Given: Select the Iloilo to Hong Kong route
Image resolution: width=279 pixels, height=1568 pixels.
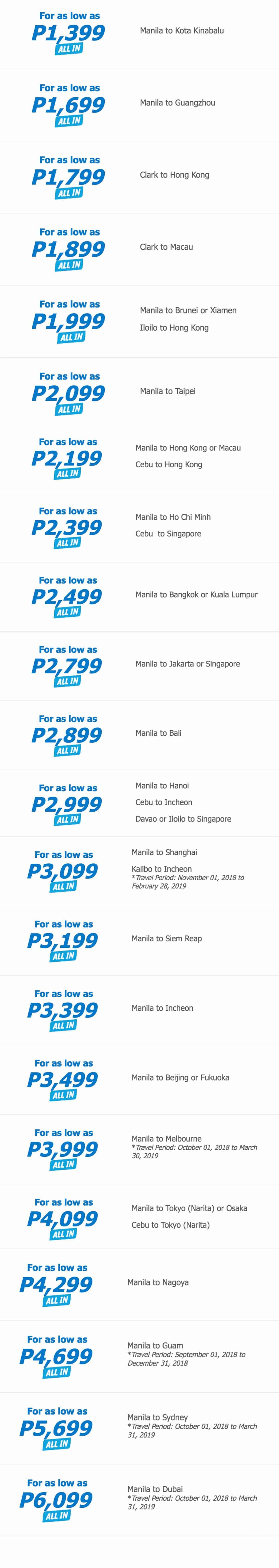Looking at the screenshot, I should tap(174, 328).
